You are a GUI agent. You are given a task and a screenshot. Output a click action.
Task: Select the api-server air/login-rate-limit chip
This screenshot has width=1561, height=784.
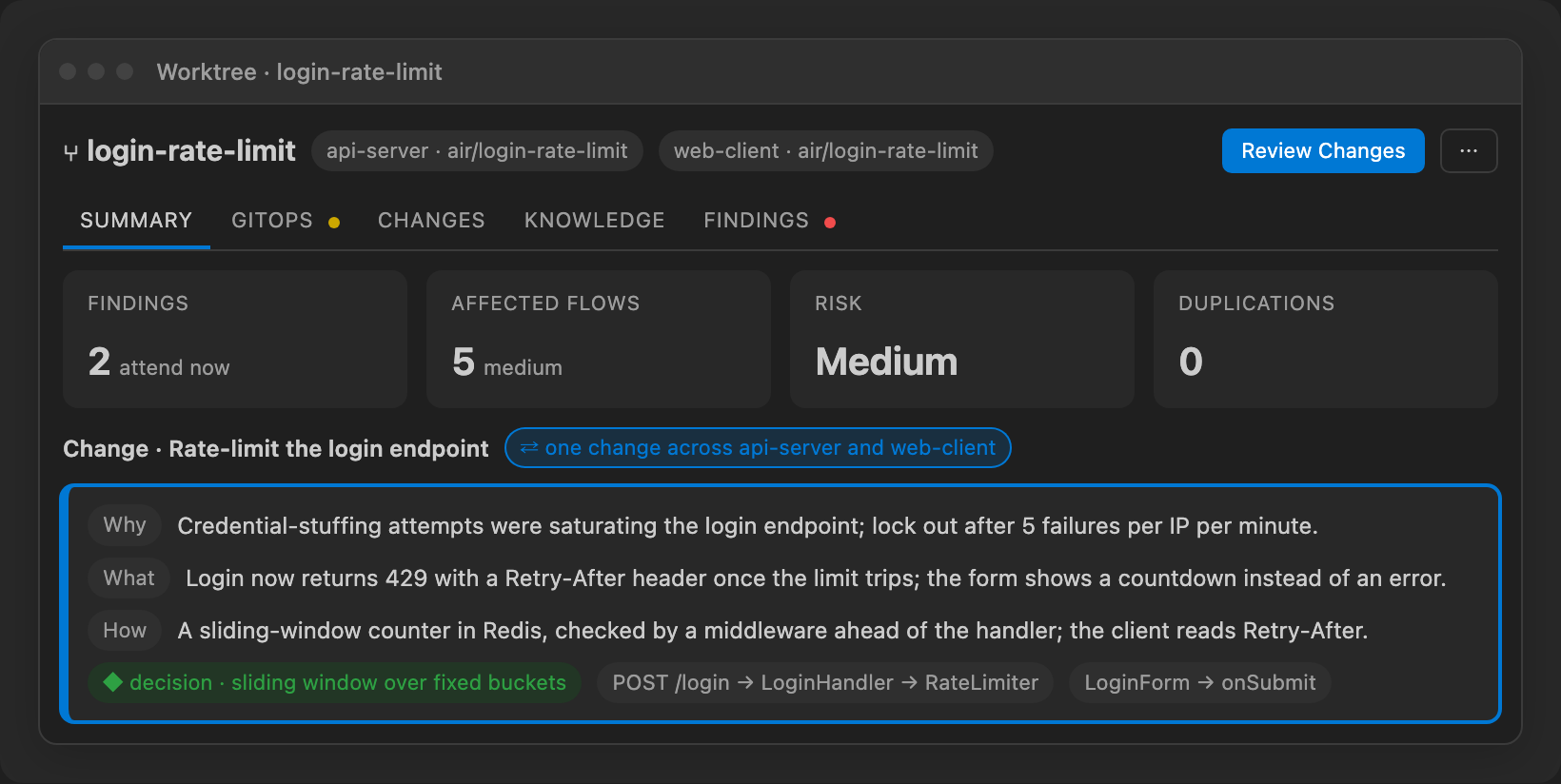click(x=477, y=151)
